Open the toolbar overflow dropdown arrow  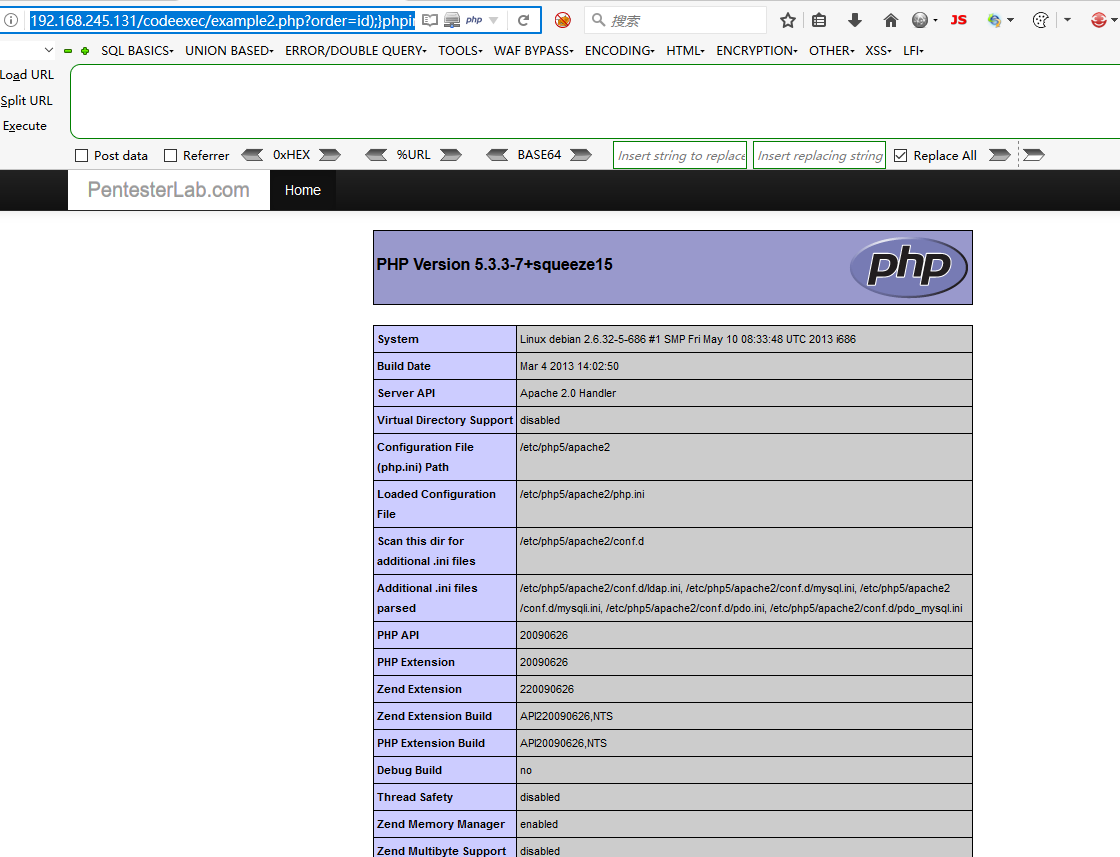(x=1067, y=20)
